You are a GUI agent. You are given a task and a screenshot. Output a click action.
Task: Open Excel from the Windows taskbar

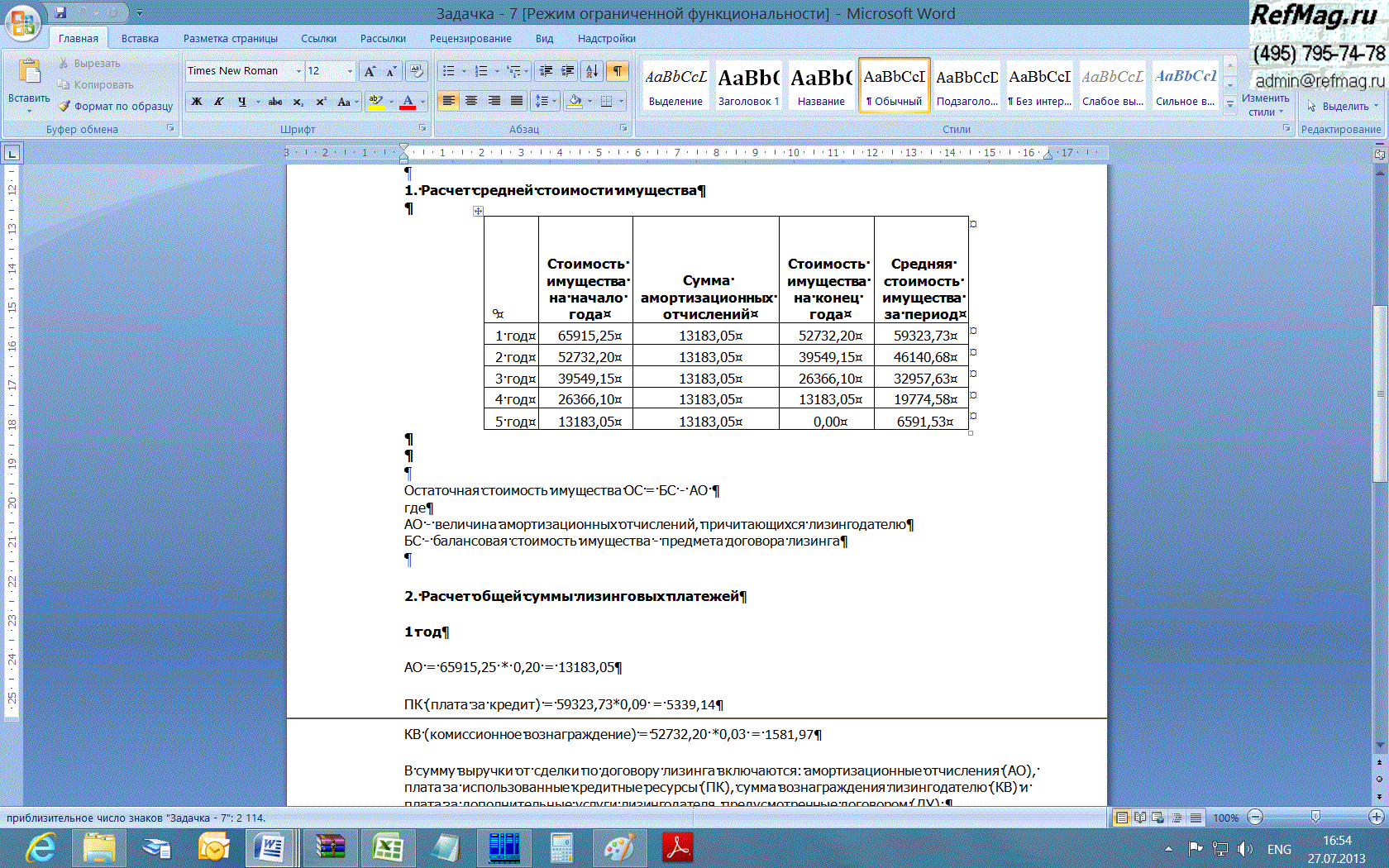click(387, 848)
